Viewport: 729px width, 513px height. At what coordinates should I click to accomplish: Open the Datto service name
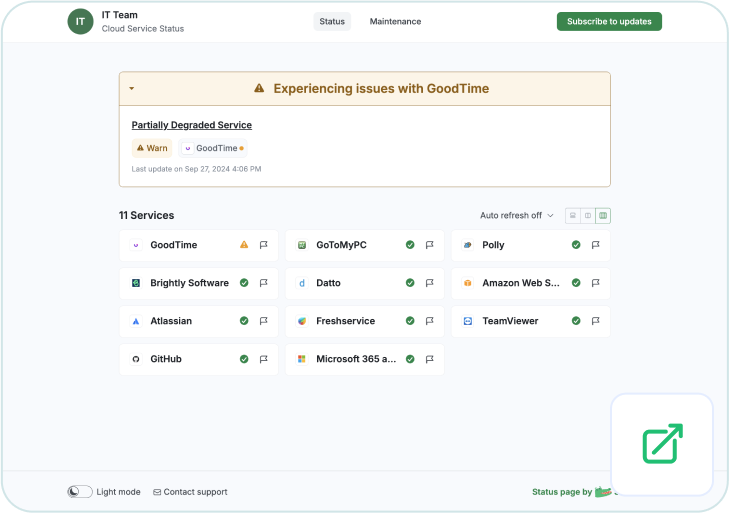(x=328, y=283)
